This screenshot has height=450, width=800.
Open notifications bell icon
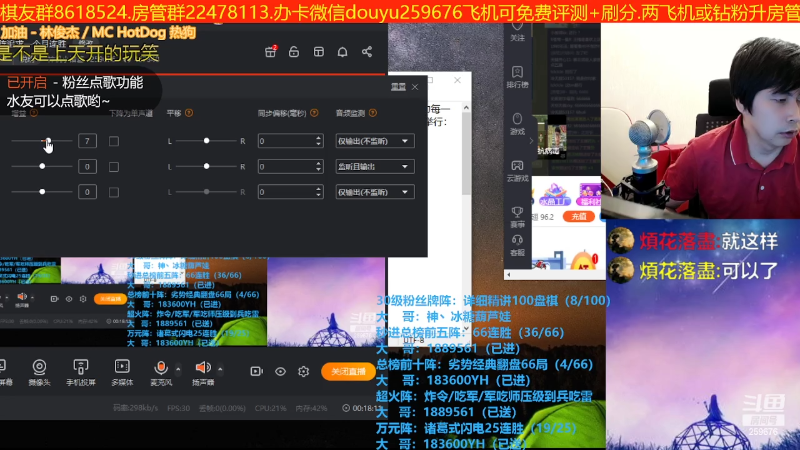coord(342,52)
